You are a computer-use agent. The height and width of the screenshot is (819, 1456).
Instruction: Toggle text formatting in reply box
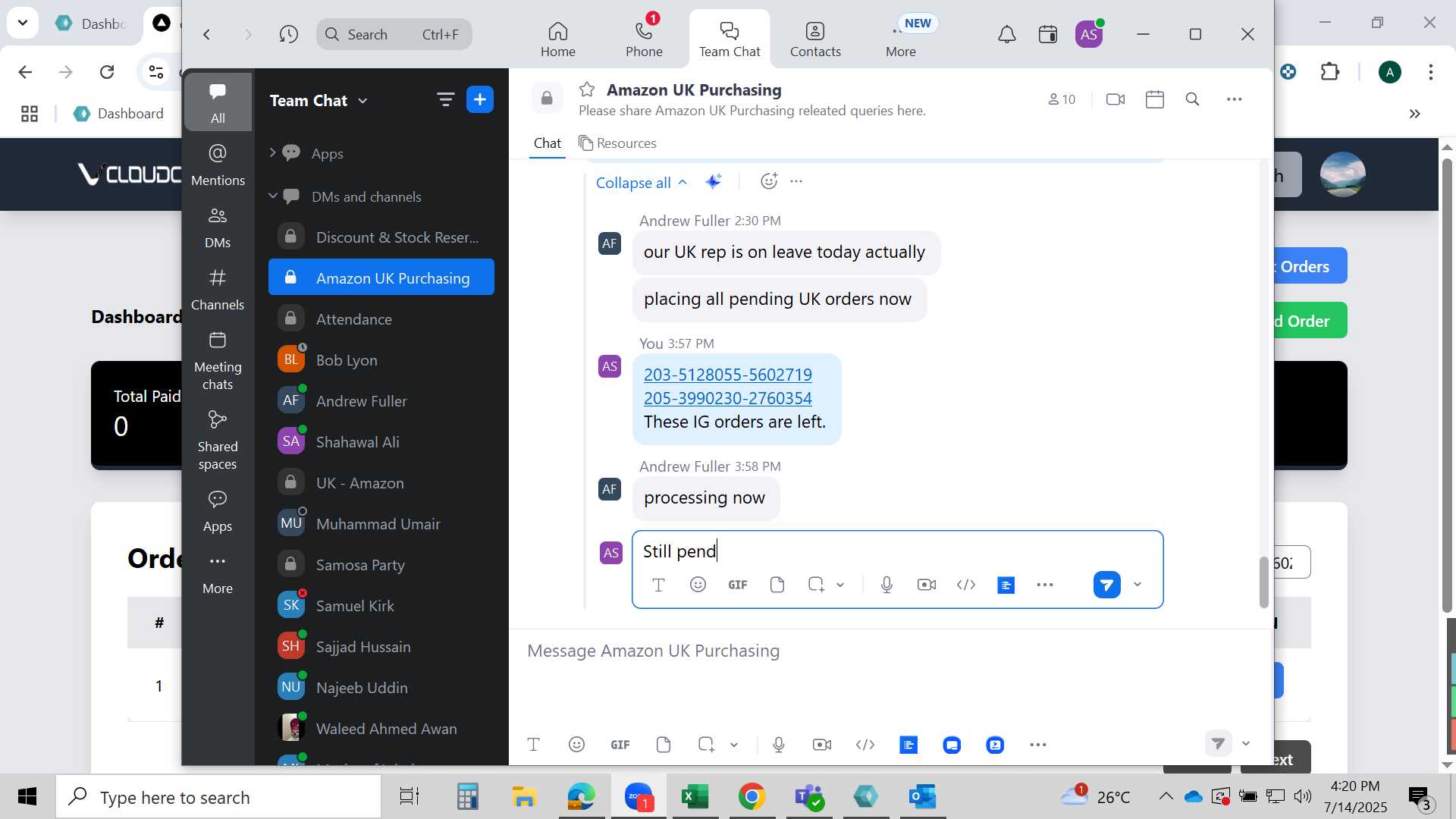point(658,585)
